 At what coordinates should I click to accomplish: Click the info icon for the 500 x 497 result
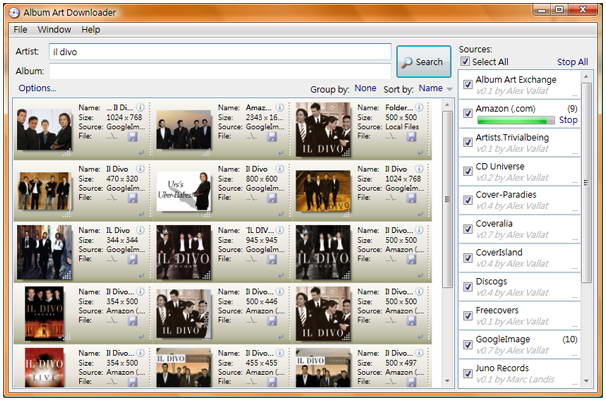point(419,353)
